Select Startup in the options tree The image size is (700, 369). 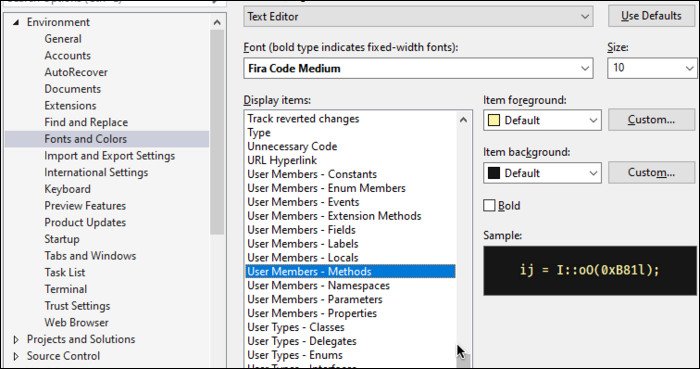point(62,239)
